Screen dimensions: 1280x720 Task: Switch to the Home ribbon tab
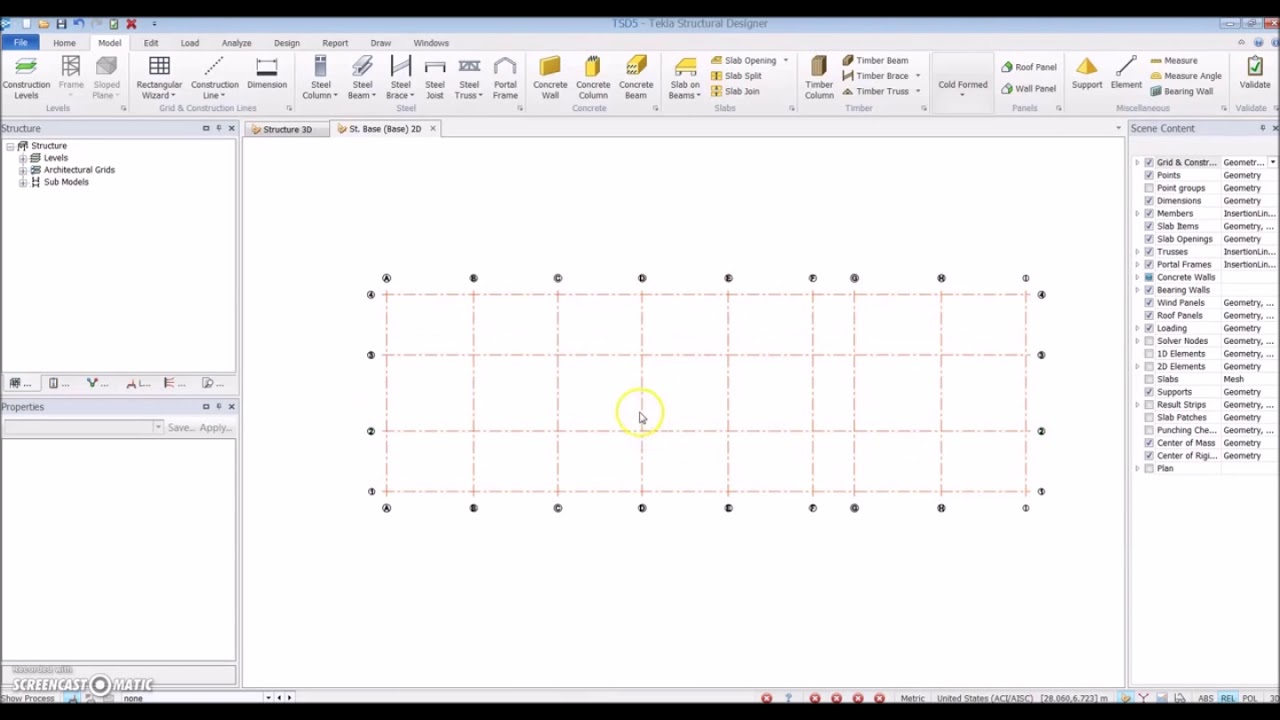click(64, 43)
